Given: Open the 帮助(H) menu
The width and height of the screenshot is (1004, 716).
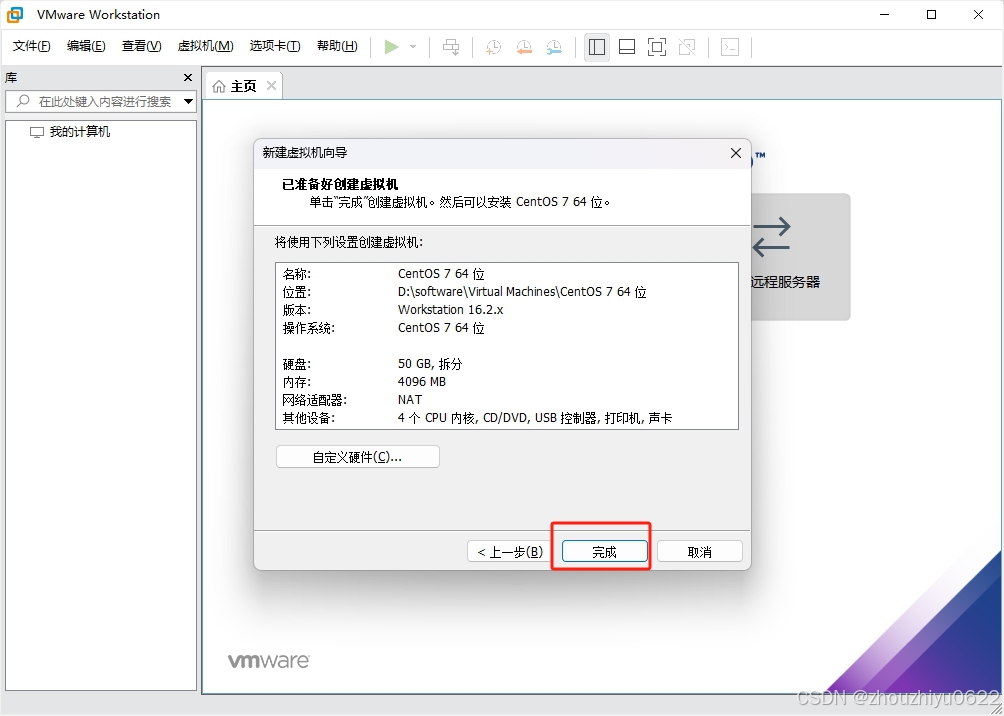Looking at the screenshot, I should (x=337, y=46).
